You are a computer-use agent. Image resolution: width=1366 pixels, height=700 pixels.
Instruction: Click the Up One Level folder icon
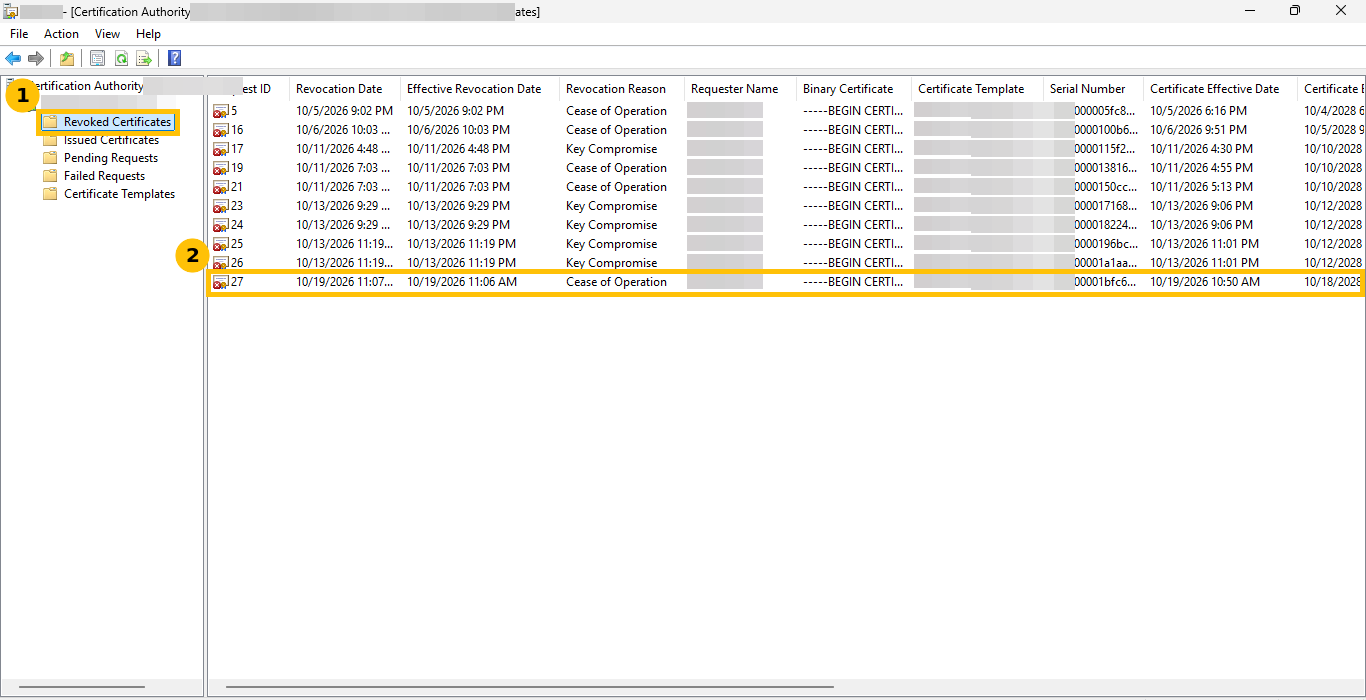pos(67,58)
